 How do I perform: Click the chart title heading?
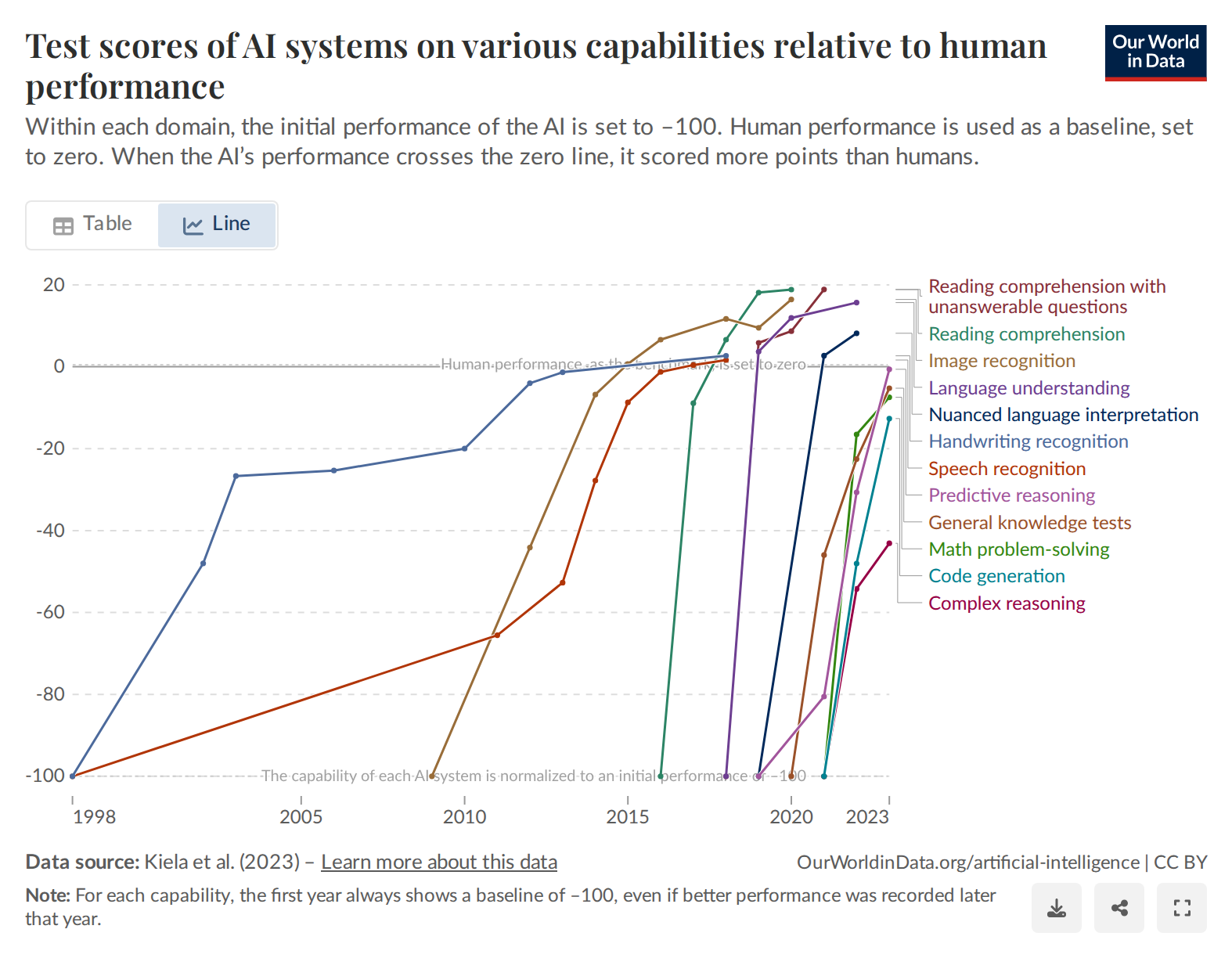tap(535, 66)
